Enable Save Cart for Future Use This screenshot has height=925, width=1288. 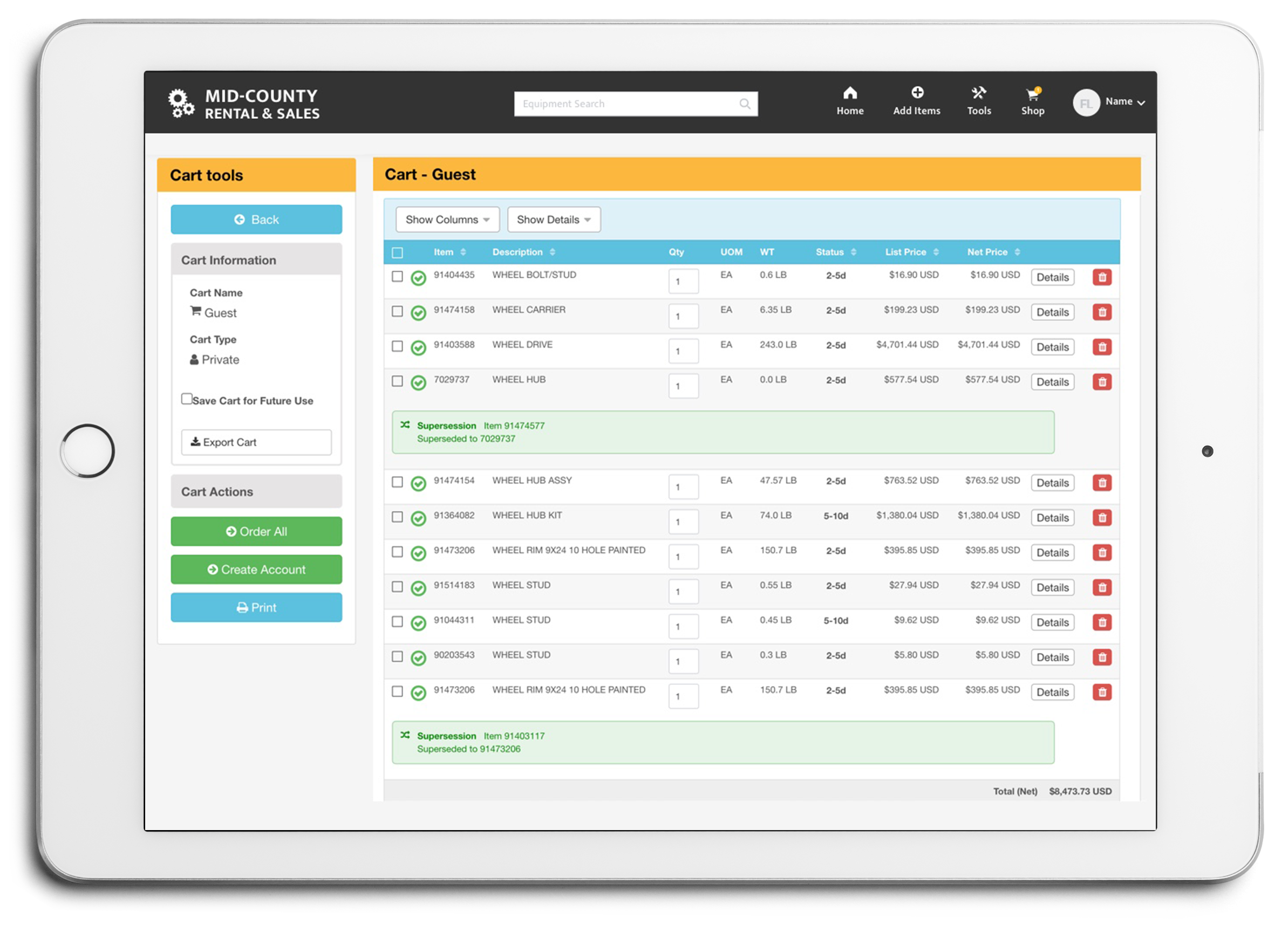coord(187,399)
